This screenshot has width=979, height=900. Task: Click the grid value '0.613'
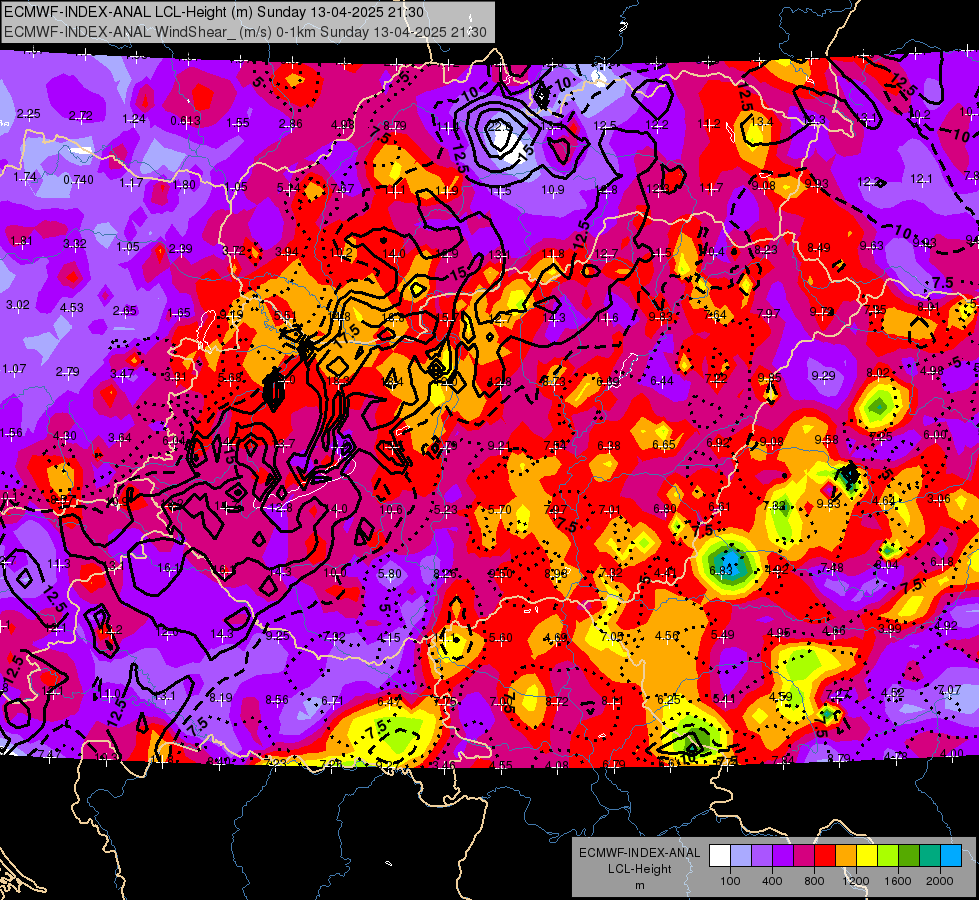coord(185,121)
